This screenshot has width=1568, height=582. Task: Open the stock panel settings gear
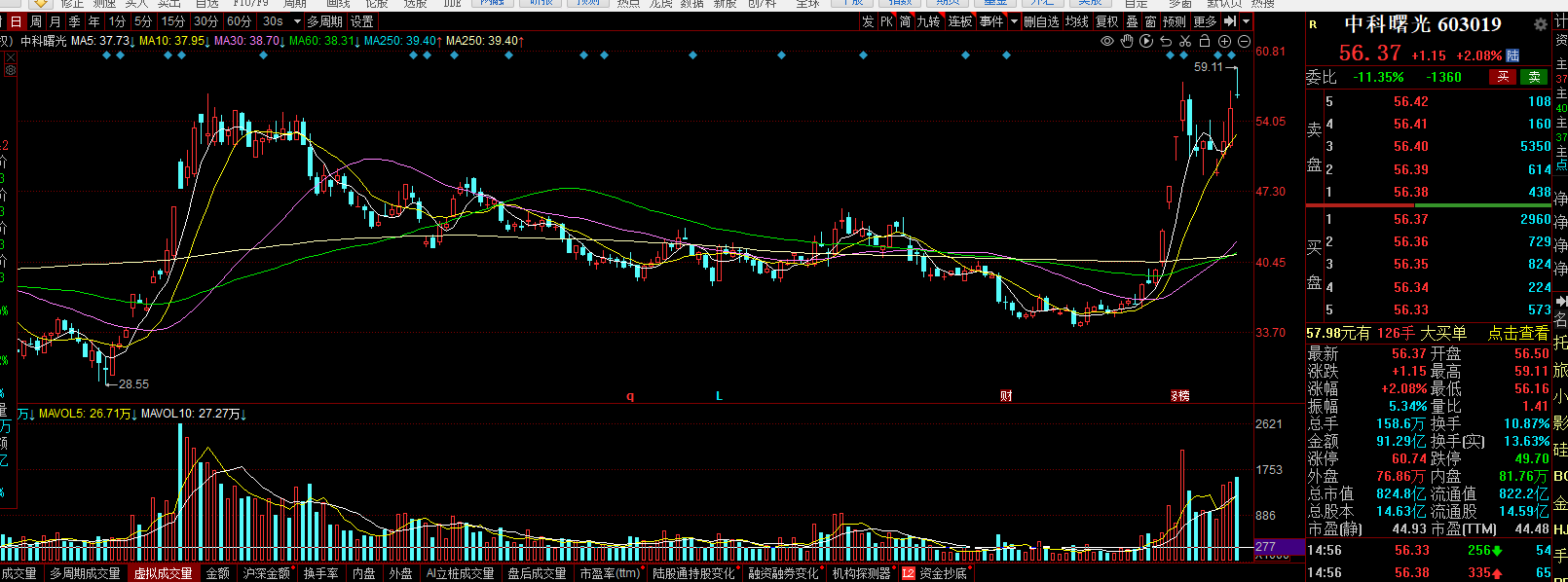pos(1540,24)
